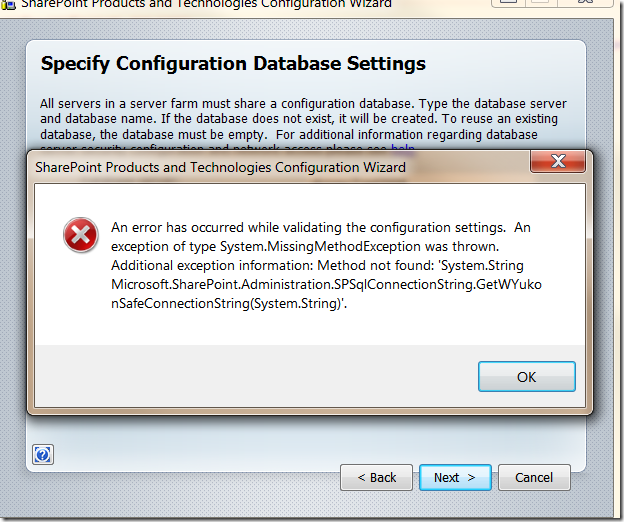Image resolution: width=624 pixels, height=522 pixels.
Task: Click OK in the error dialog
Action: (x=526, y=376)
